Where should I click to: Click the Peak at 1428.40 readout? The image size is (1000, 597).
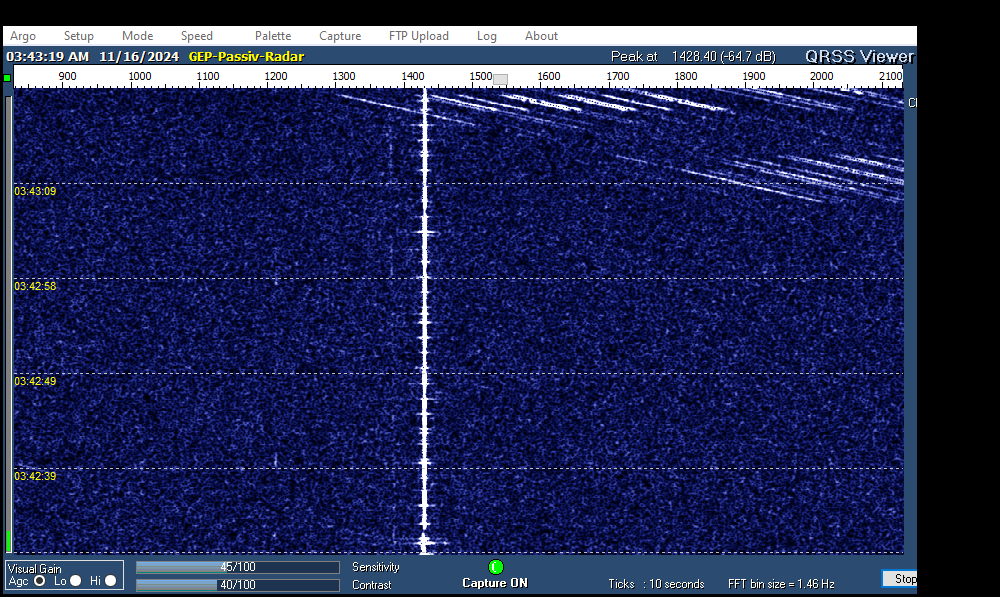coord(693,56)
